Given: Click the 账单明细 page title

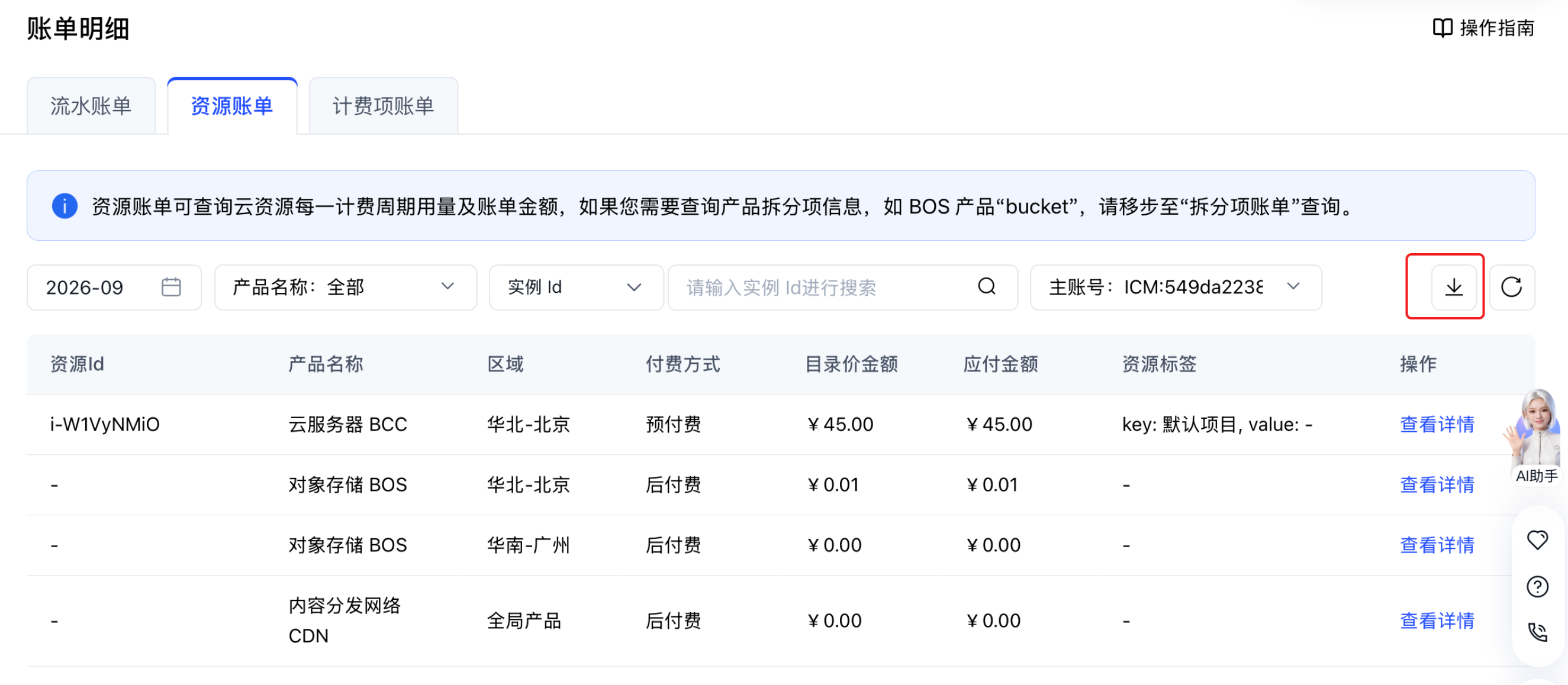Looking at the screenshot, I should tap(78, 28).
